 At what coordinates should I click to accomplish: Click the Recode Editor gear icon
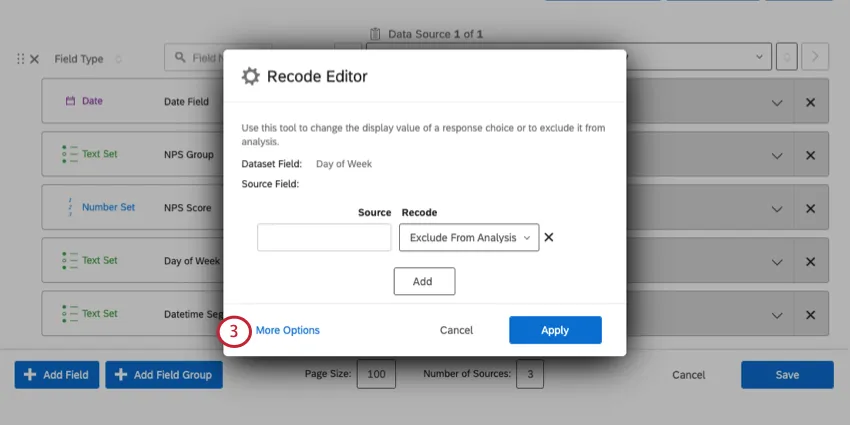click(250, 76)
